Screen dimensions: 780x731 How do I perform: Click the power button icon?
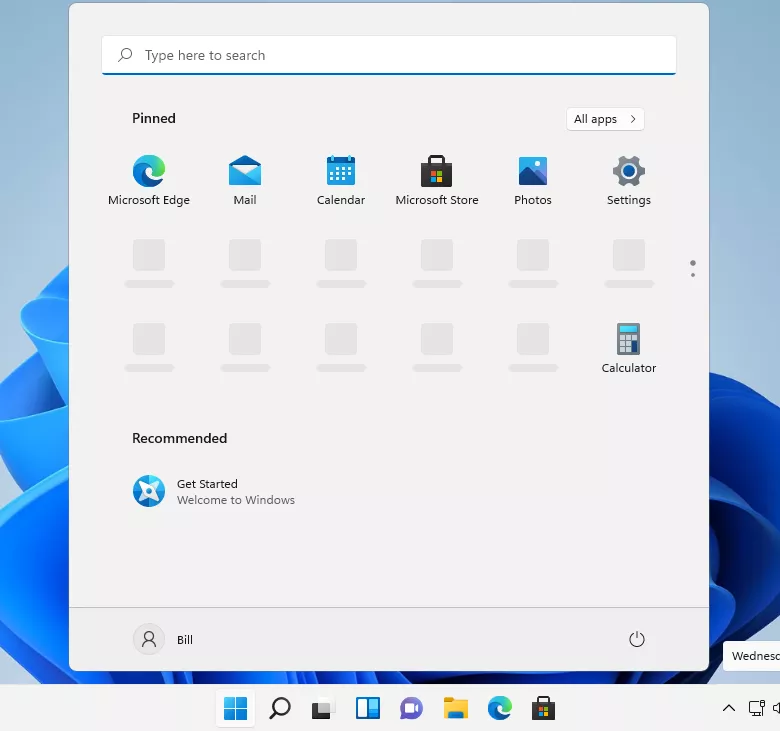[x=637, y=639]
